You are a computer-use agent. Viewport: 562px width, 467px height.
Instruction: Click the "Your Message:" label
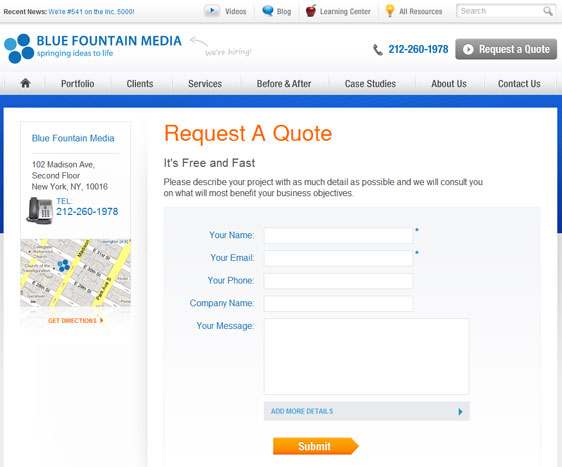(225, 326)
